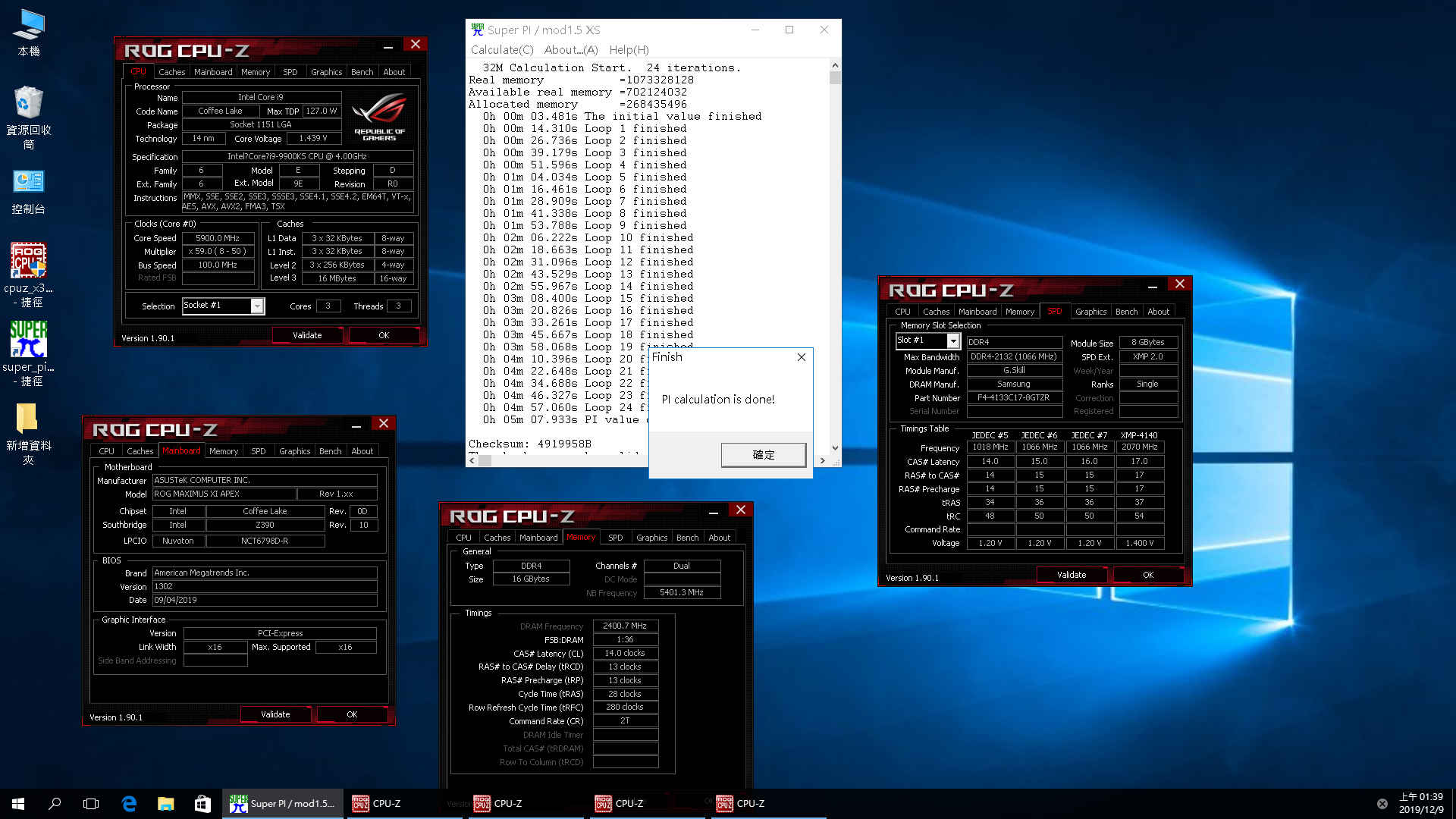1456x819 pixels.
Task: Open Help(H) menu in Super PI
Action: (x=629, y=50)
